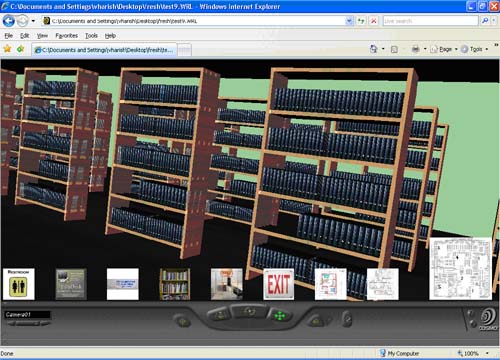Viewport: 500px width, 360px height.
Task: Click the Stop loading X icon
Action: pyautogui.click(x=374, y=21)
